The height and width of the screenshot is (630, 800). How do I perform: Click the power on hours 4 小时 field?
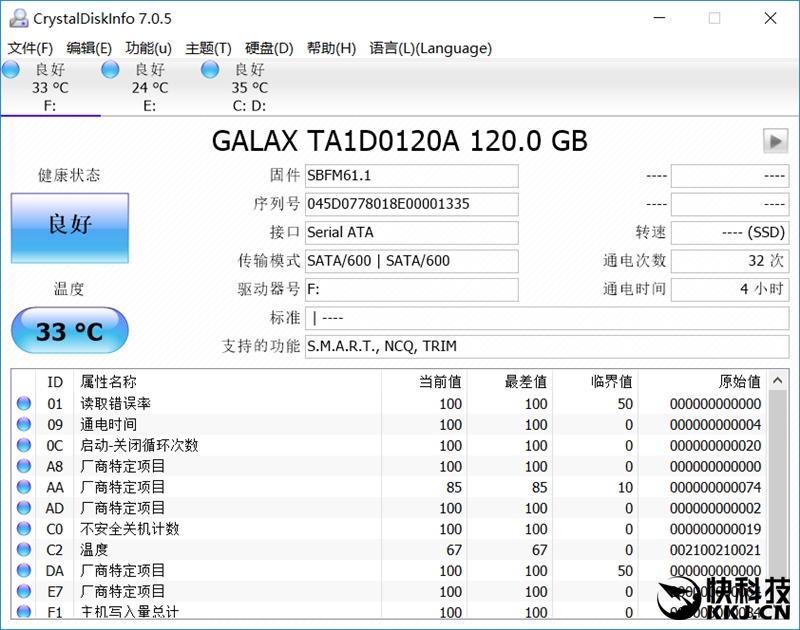(x=730, y=290)
